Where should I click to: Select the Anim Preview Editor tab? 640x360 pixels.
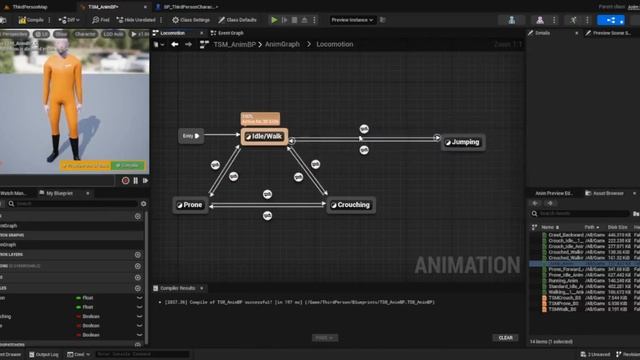pyautogui.click(x=553, y=193)
